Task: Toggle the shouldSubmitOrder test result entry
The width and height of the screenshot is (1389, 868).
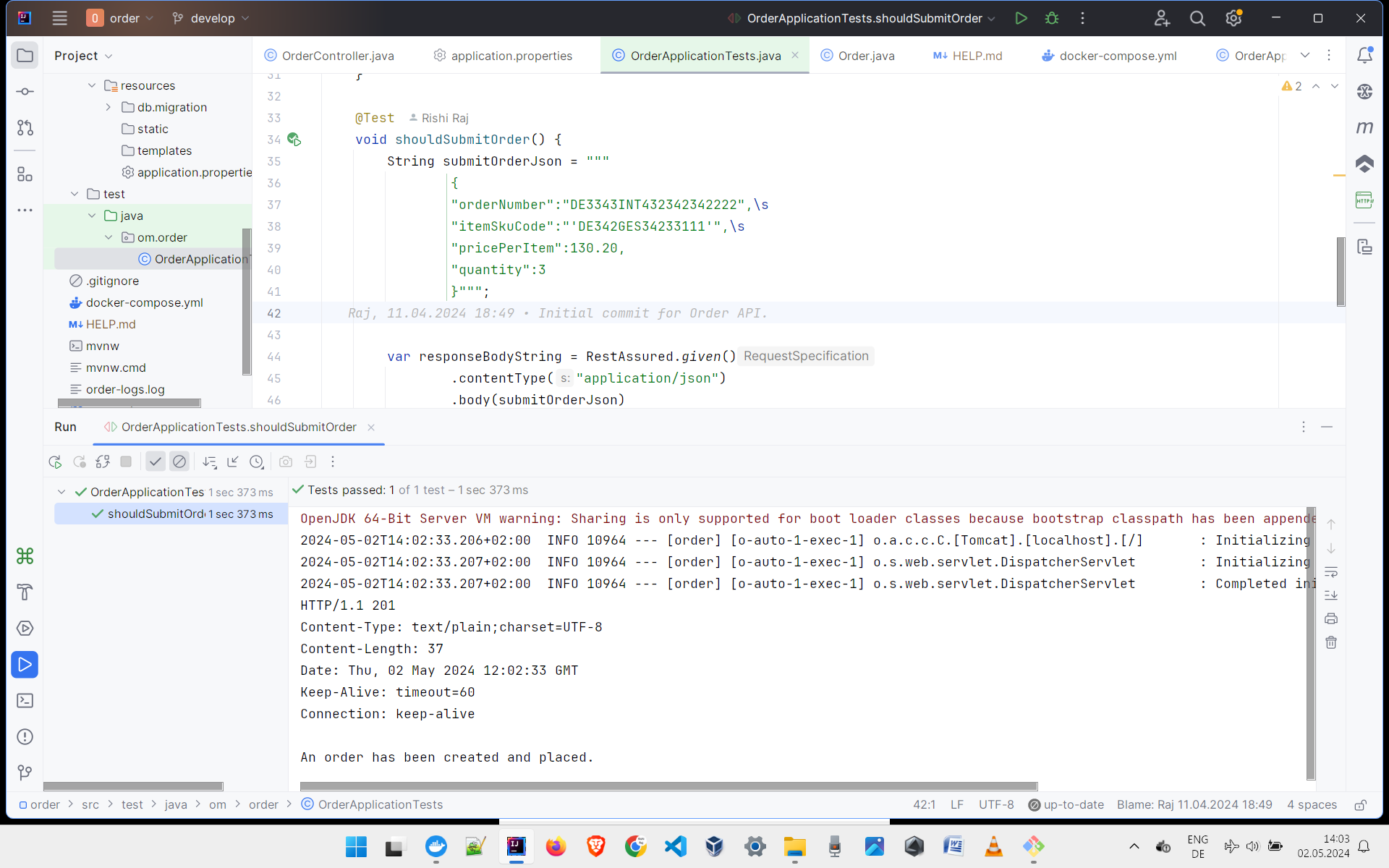Action: tap(155, 513)
